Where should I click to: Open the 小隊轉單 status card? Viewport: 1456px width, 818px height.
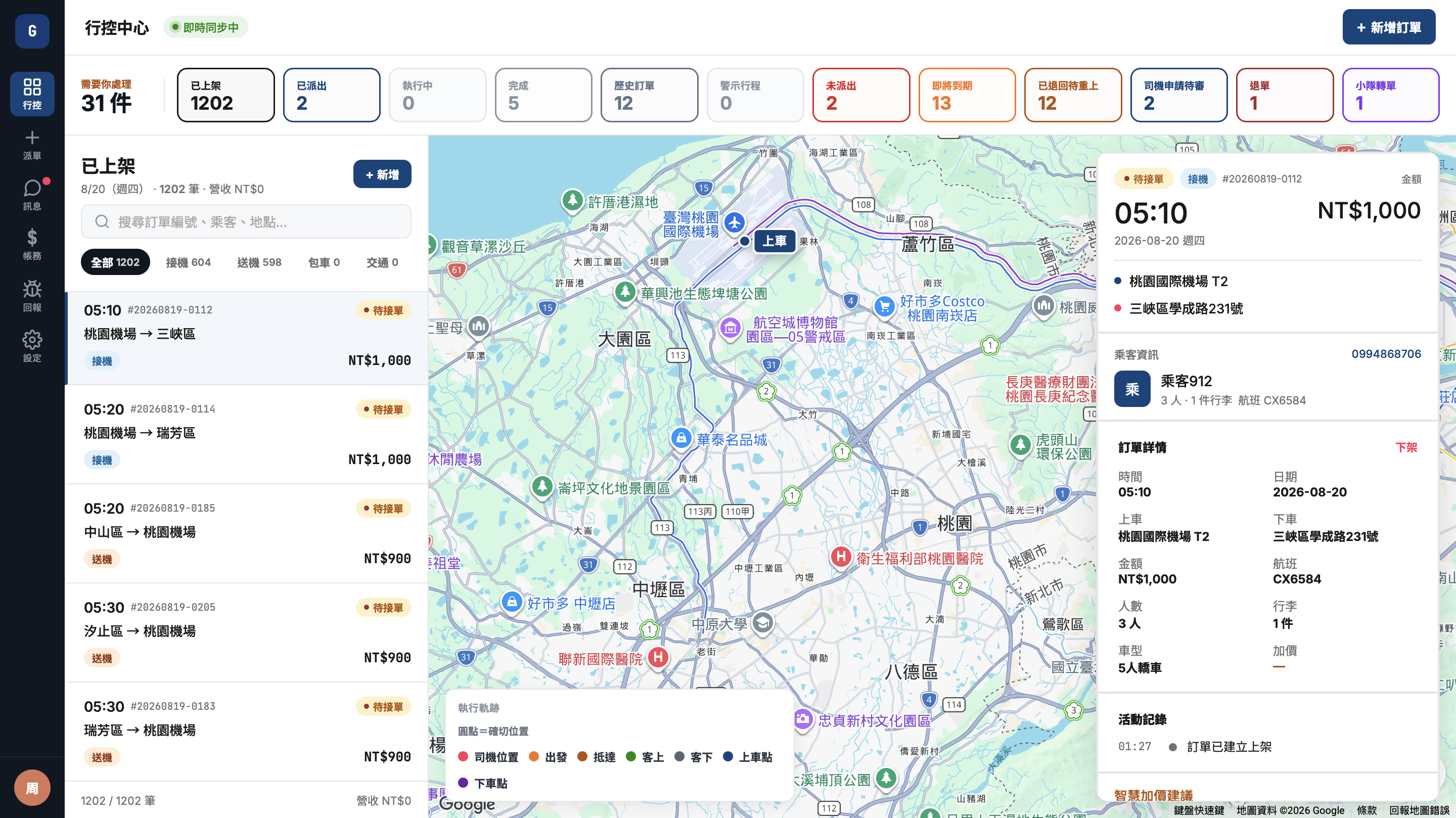pyautogui.click(x=1390, y=95)
